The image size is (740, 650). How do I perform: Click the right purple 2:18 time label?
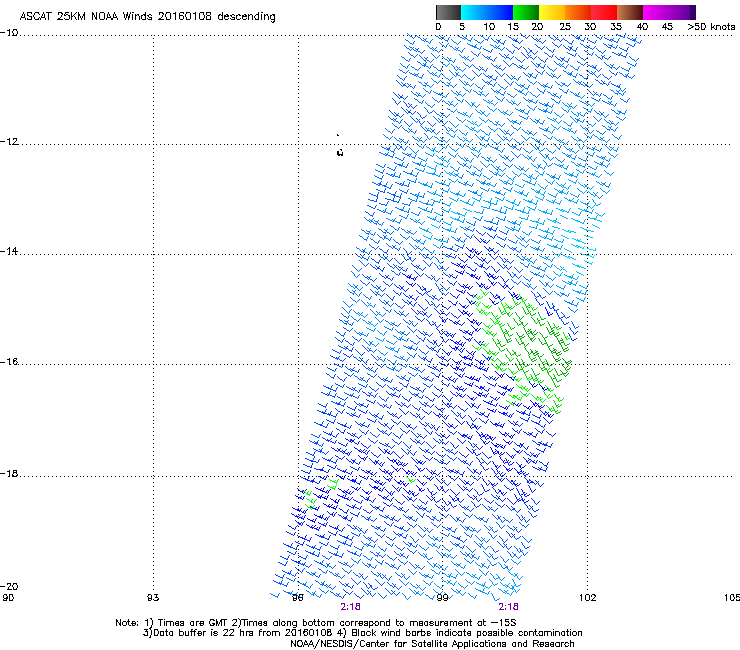pyautogui.click(x=508, y=607)
